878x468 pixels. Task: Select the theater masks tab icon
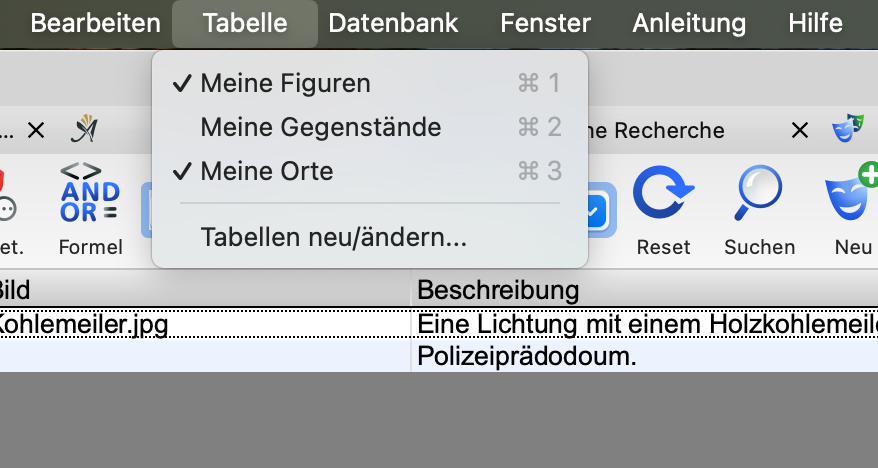pyautogui.click(x=847, y=128)
